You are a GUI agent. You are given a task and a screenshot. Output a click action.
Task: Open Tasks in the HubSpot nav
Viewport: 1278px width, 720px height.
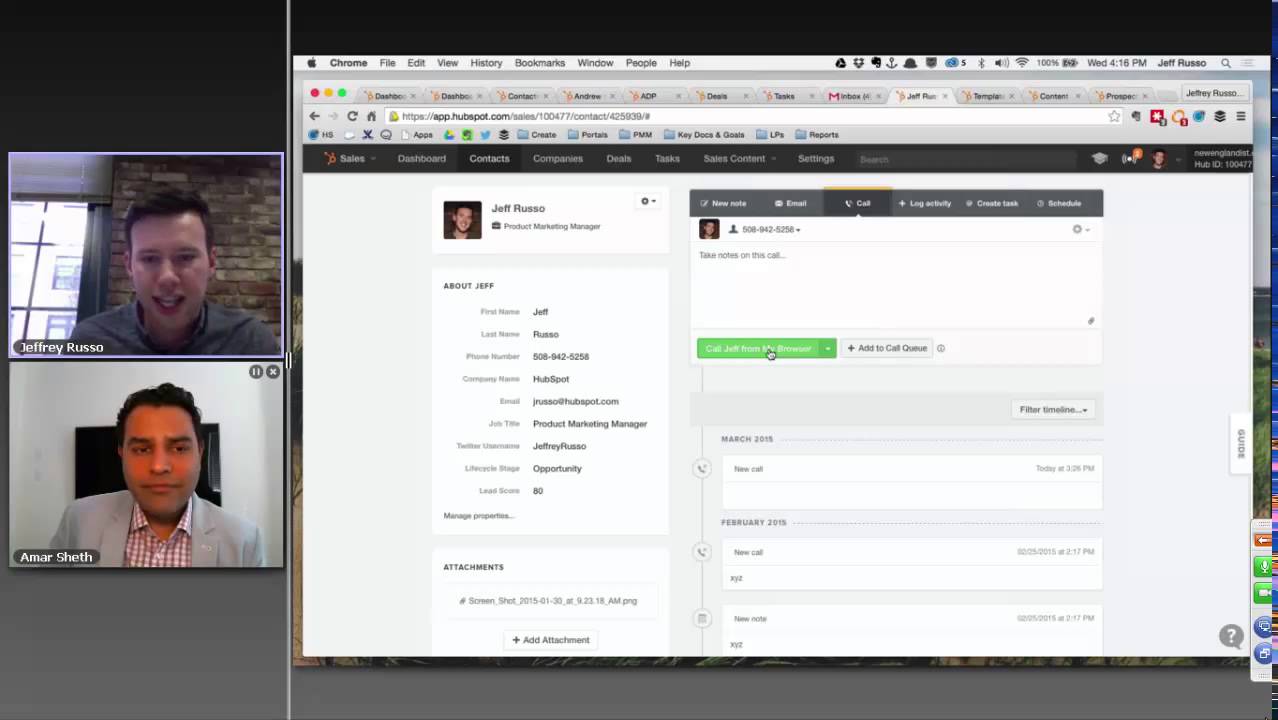[x=667, y=158]
